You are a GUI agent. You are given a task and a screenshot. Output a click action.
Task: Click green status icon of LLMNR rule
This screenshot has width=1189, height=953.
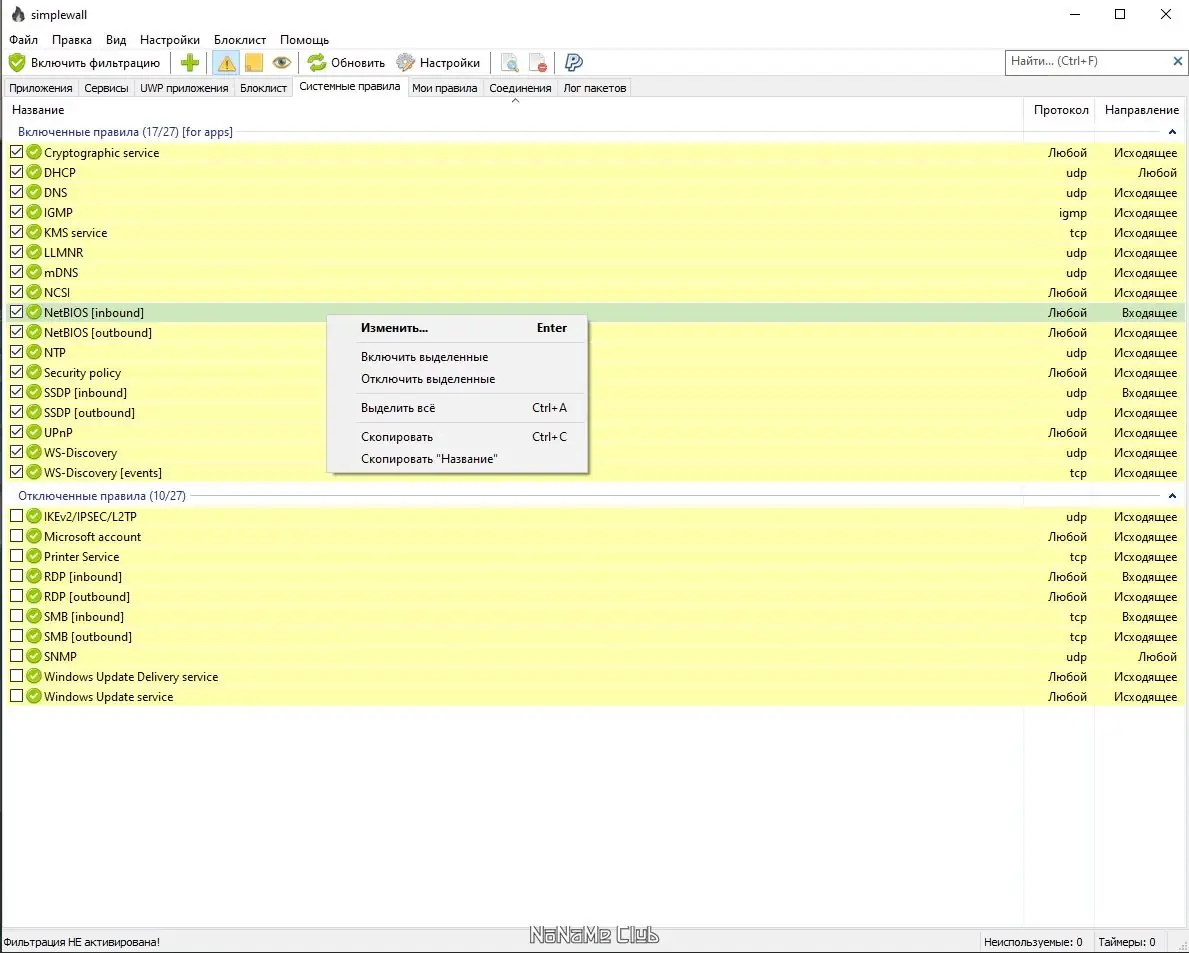pos(33,252)
